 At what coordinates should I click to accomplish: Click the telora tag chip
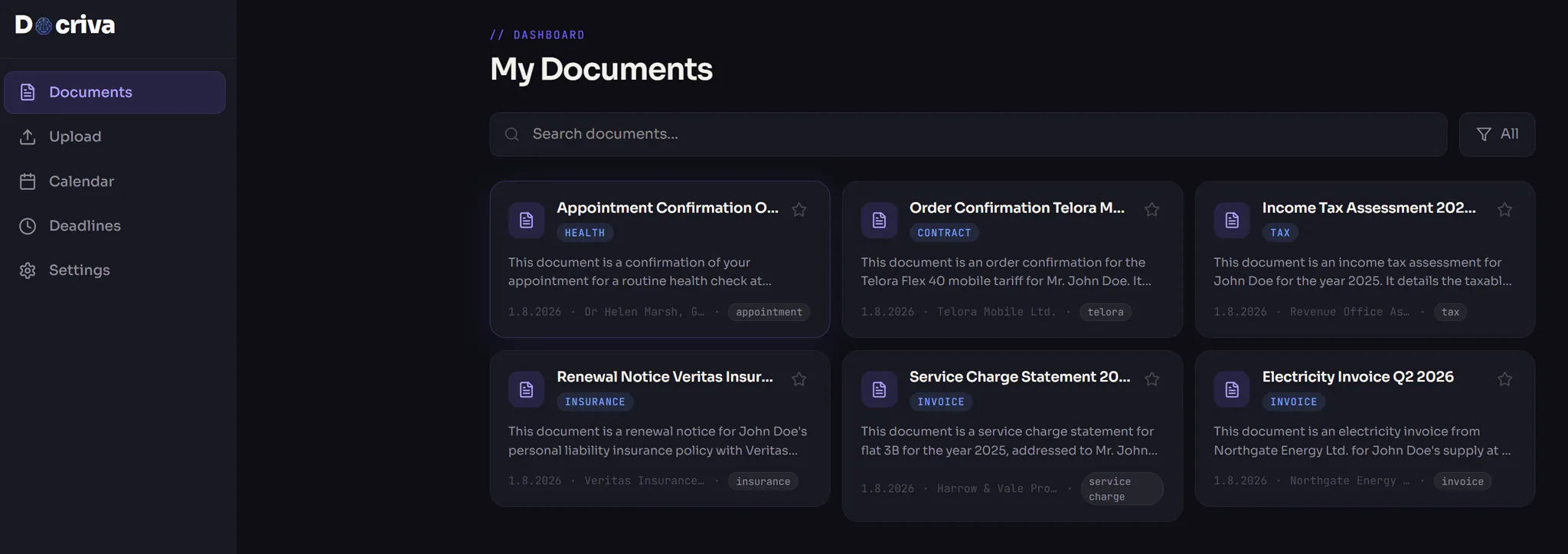pos(1106,313)
